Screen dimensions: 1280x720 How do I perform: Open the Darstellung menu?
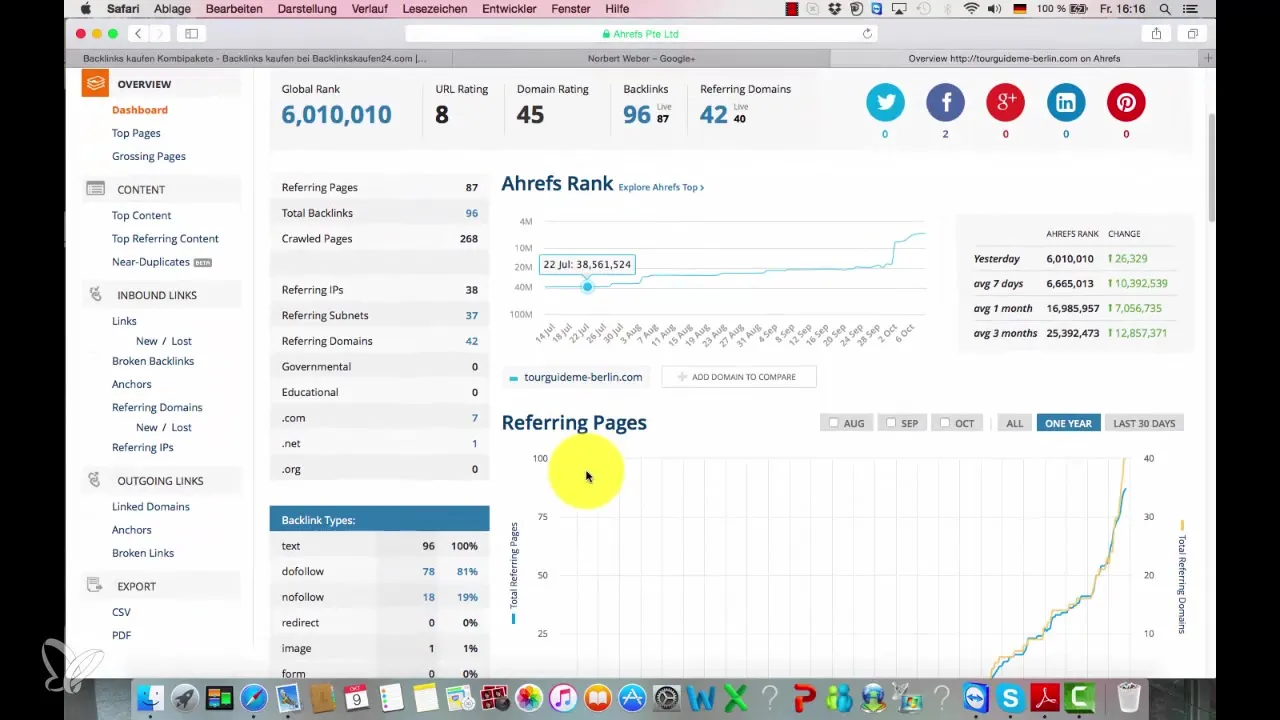click(307, 9)
